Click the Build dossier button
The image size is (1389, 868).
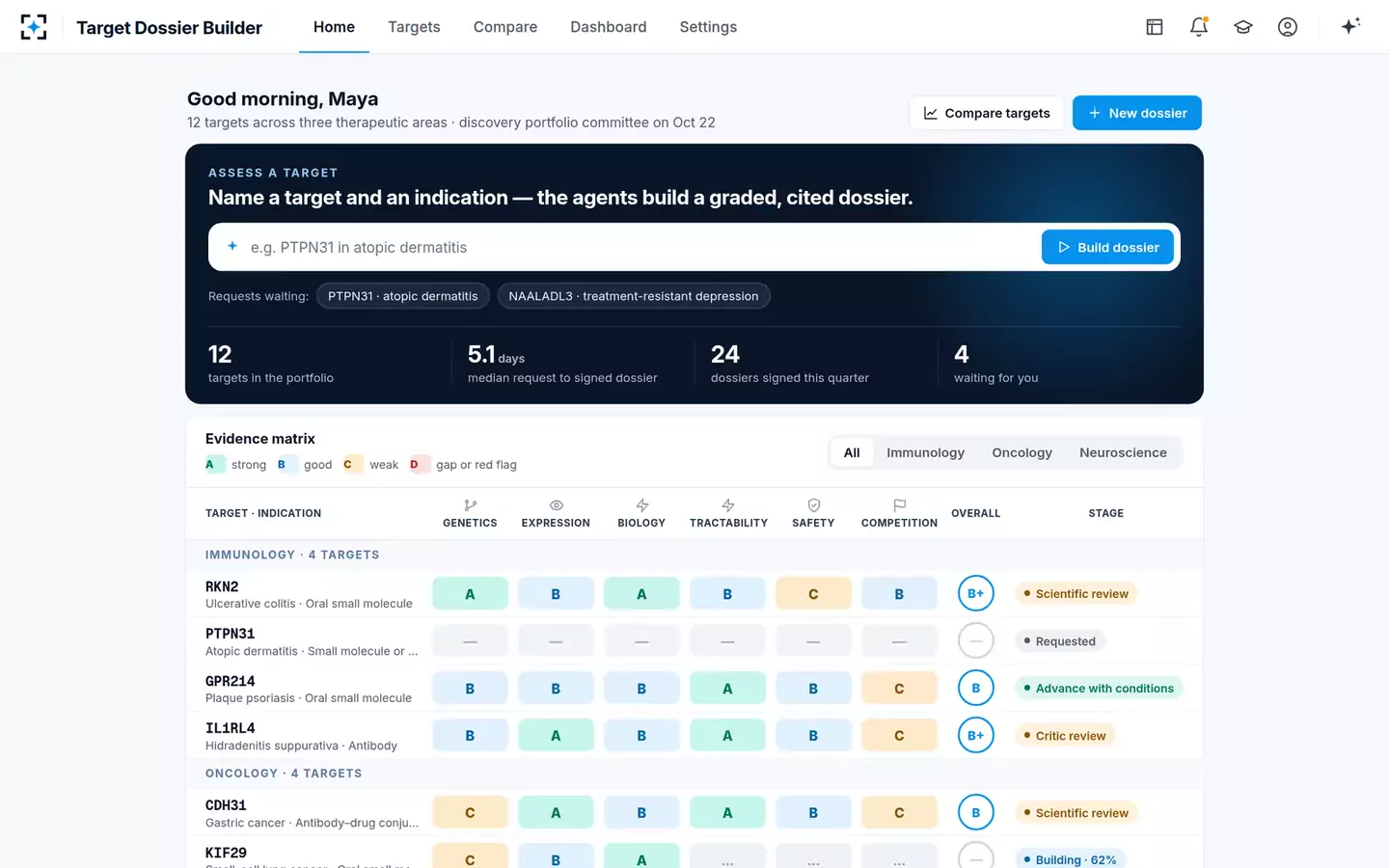tap(1107, 247)
